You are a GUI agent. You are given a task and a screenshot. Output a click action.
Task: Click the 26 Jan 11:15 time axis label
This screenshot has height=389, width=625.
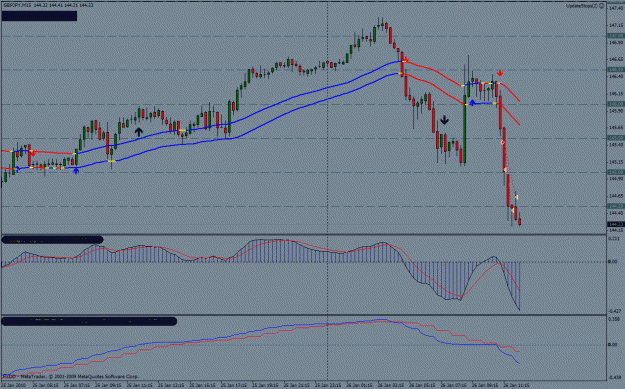click(516, 385)
